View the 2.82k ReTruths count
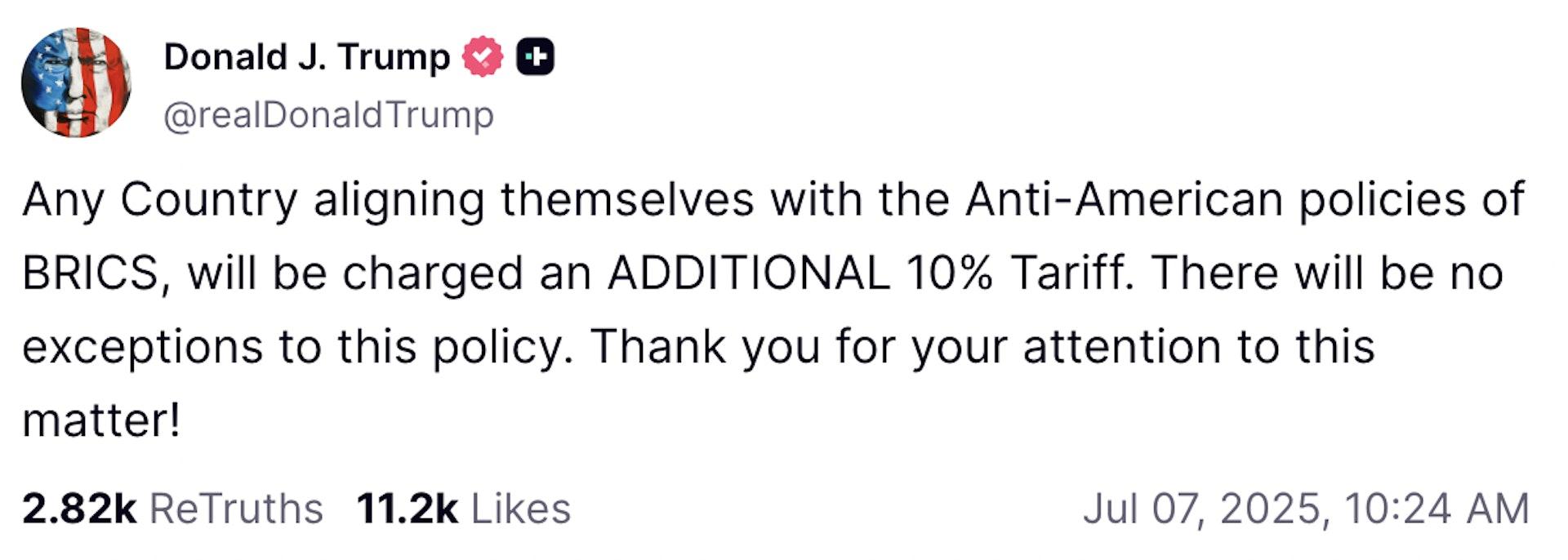The image size is (1568, 560). click(x=79, y=509)
